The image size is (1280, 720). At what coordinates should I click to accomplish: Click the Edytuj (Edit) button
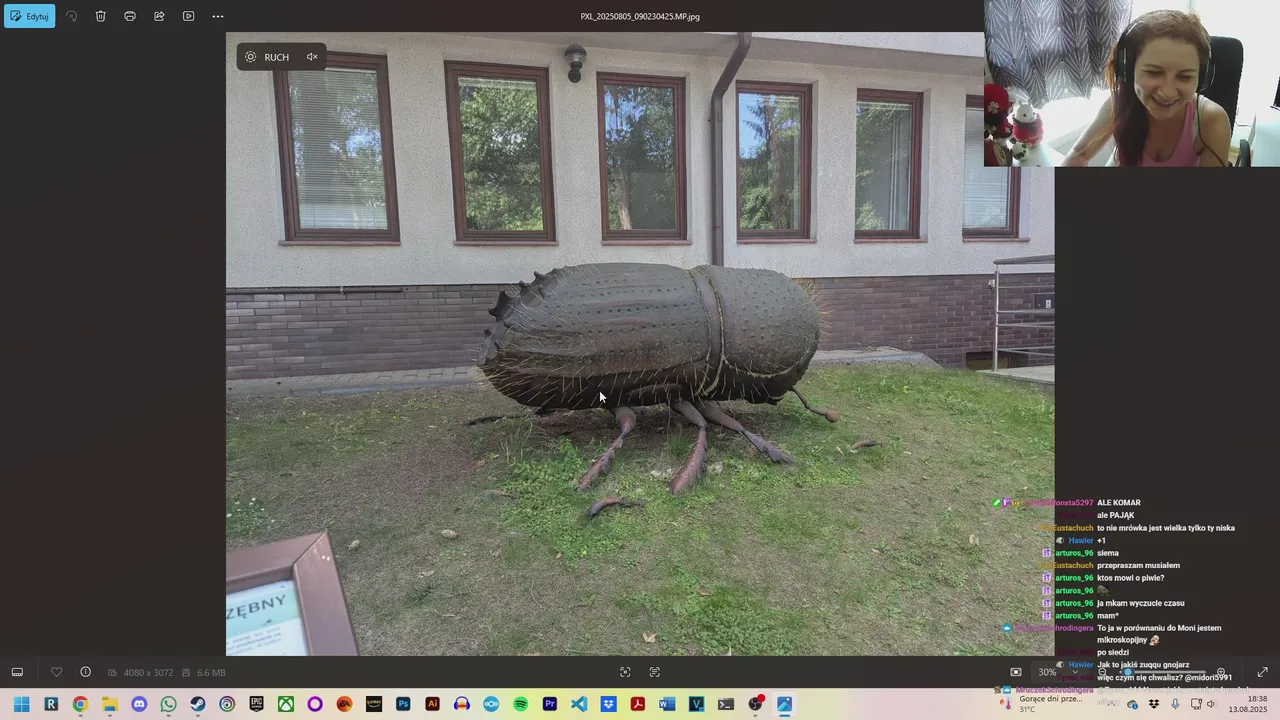[30, 16]
